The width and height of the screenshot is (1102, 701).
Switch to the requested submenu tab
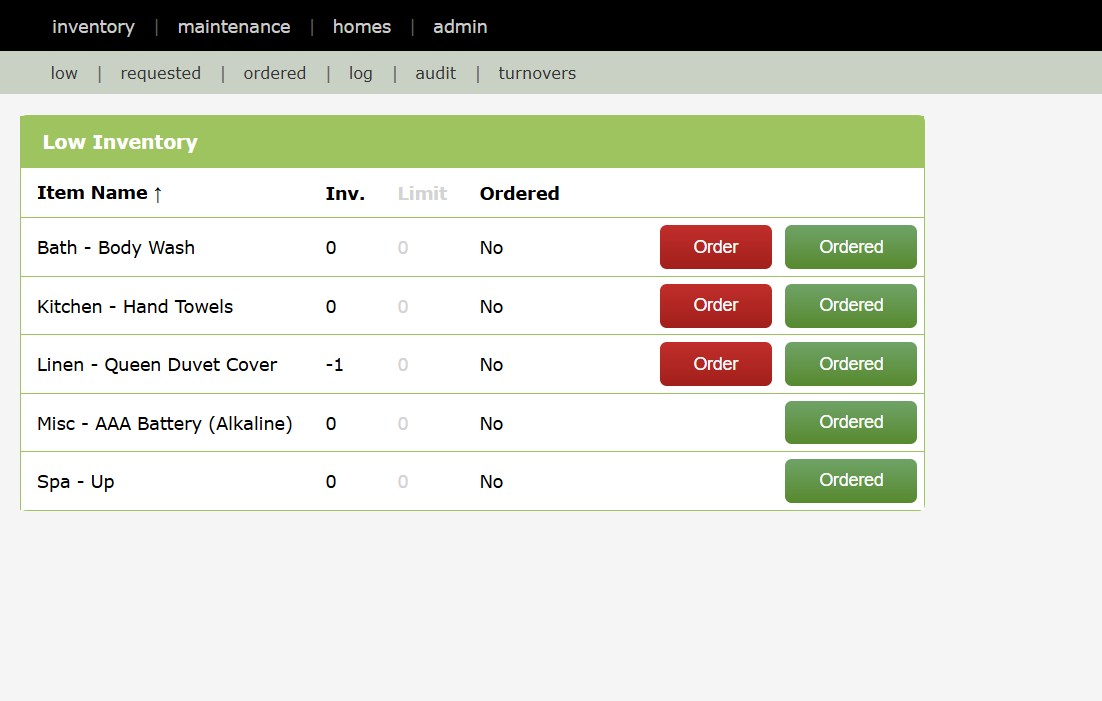click(x=160, y=73)
